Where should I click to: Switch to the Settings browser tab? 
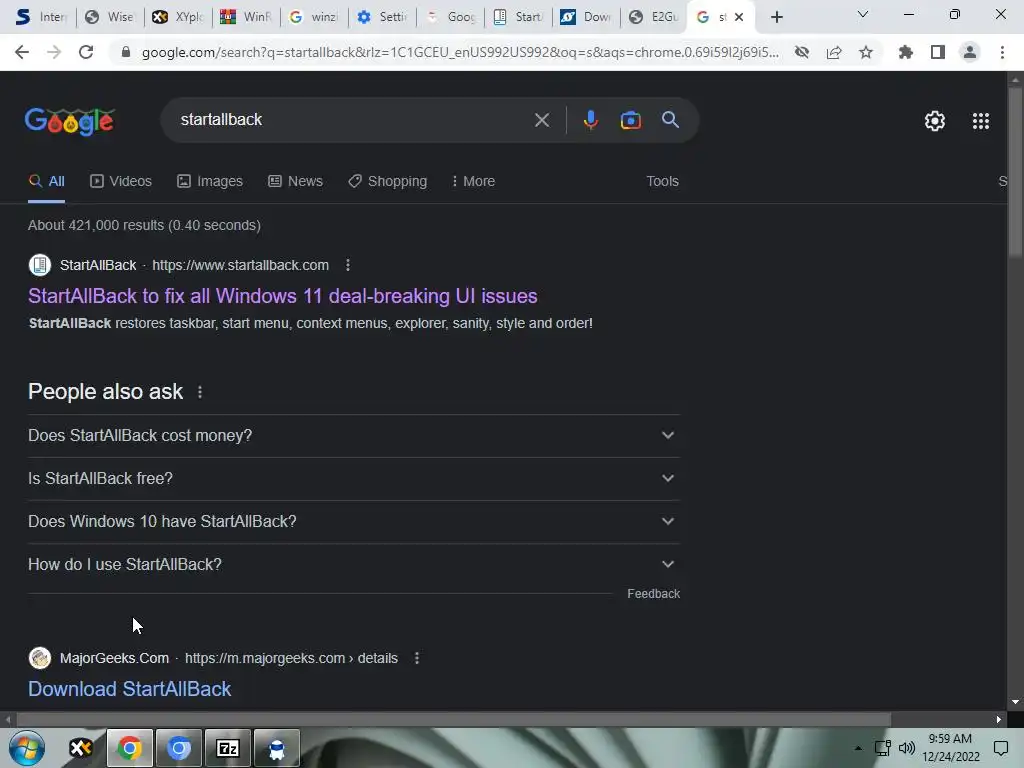(381, 17)
